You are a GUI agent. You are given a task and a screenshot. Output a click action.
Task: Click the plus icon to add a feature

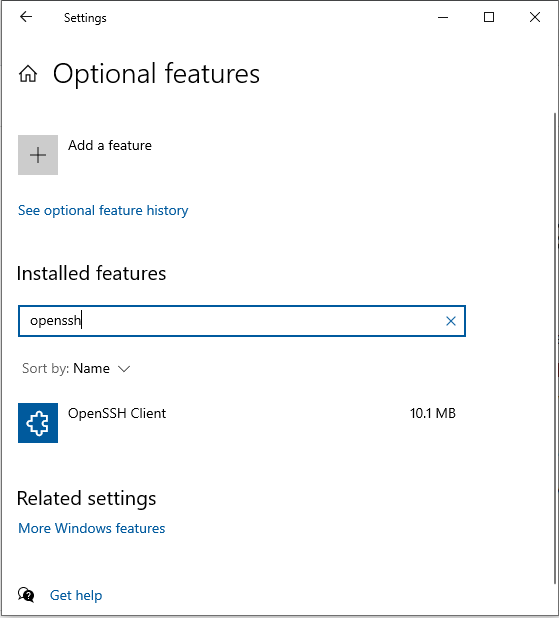click(x=38, y=155)
